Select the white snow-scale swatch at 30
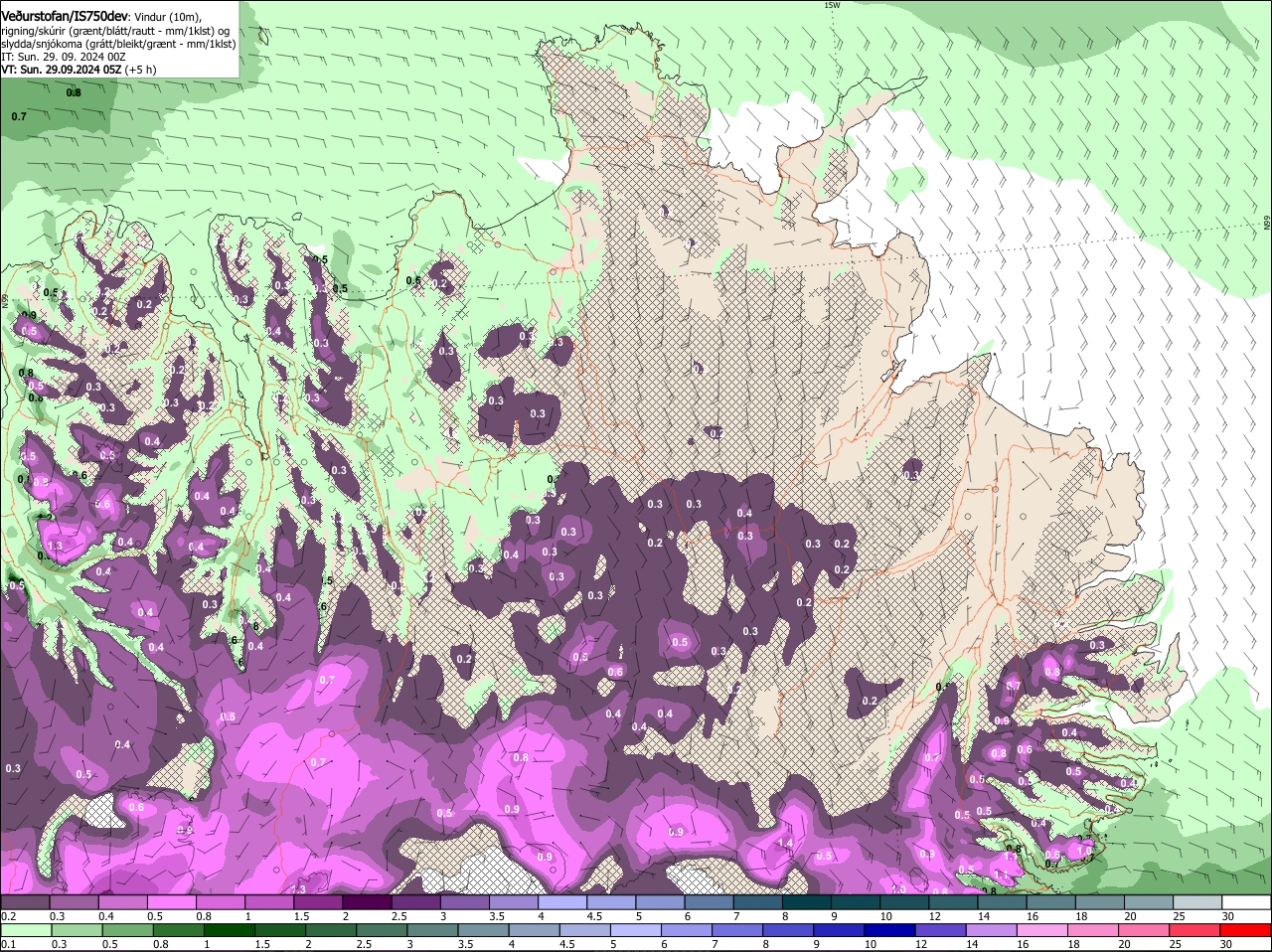 [x=1245, y=902]
